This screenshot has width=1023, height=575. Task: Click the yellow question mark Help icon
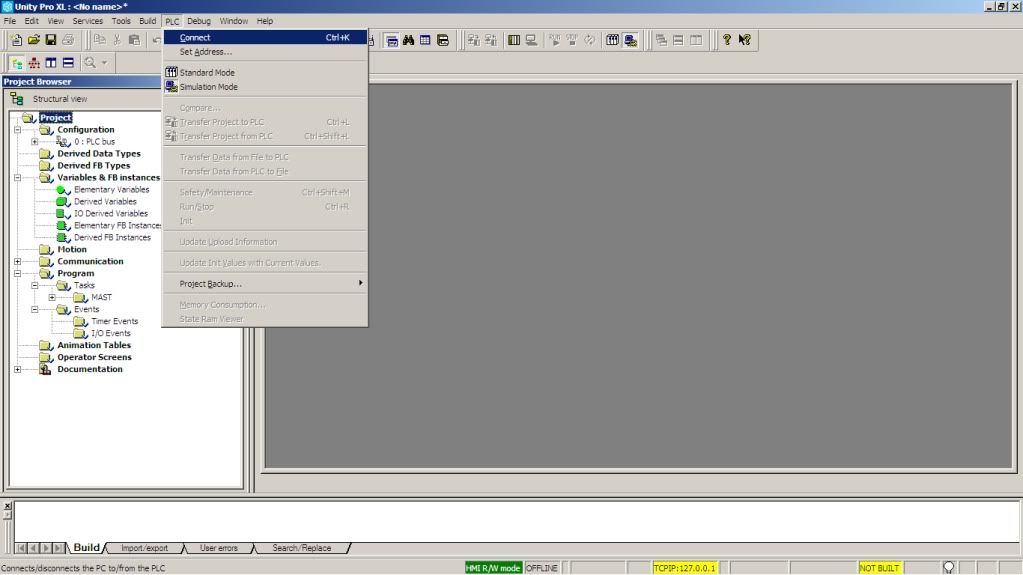pyautogui.click(x=727, y=40)
